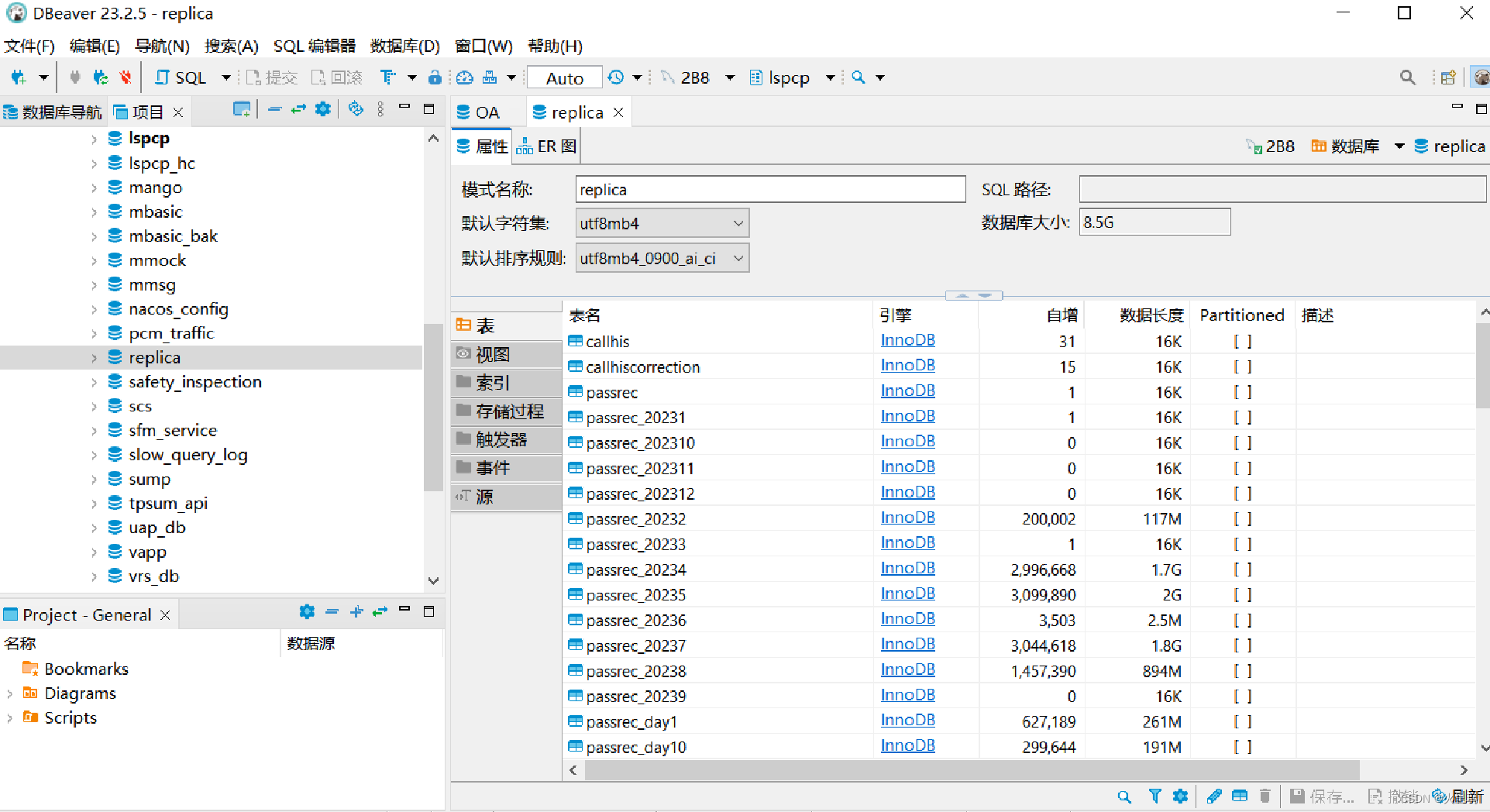Image resolution: width=1490 pixels, height=812 pixels.
Task: Click the transaction log clock icon
Action: click(615, 77)
